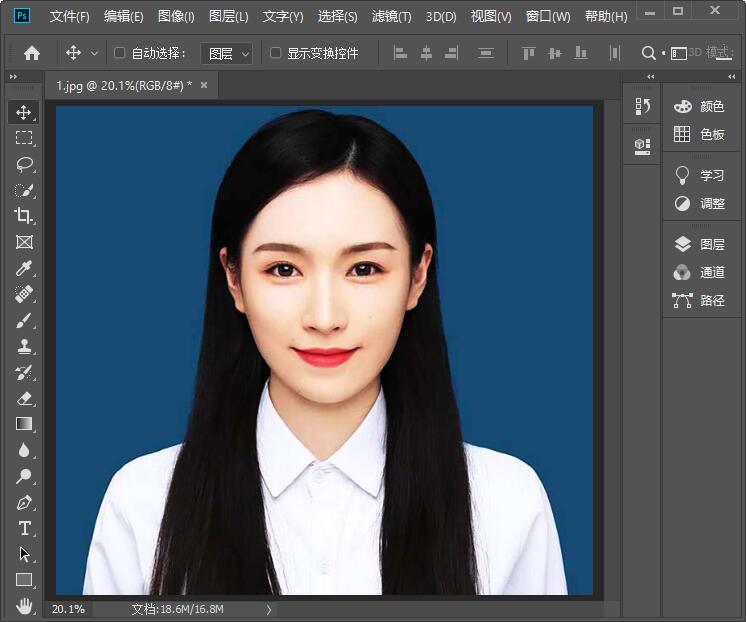Open the 滤镜(T) menu
746x622 pixels.
[391, 17]
